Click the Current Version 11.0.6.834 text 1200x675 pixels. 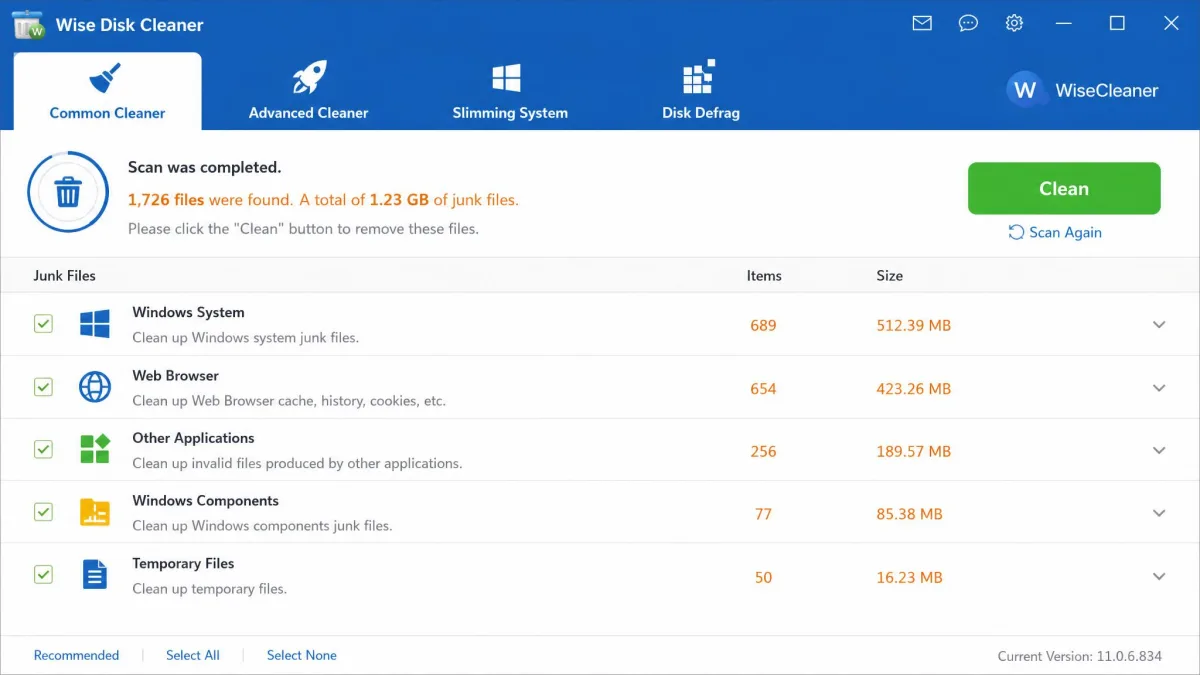1080,656
